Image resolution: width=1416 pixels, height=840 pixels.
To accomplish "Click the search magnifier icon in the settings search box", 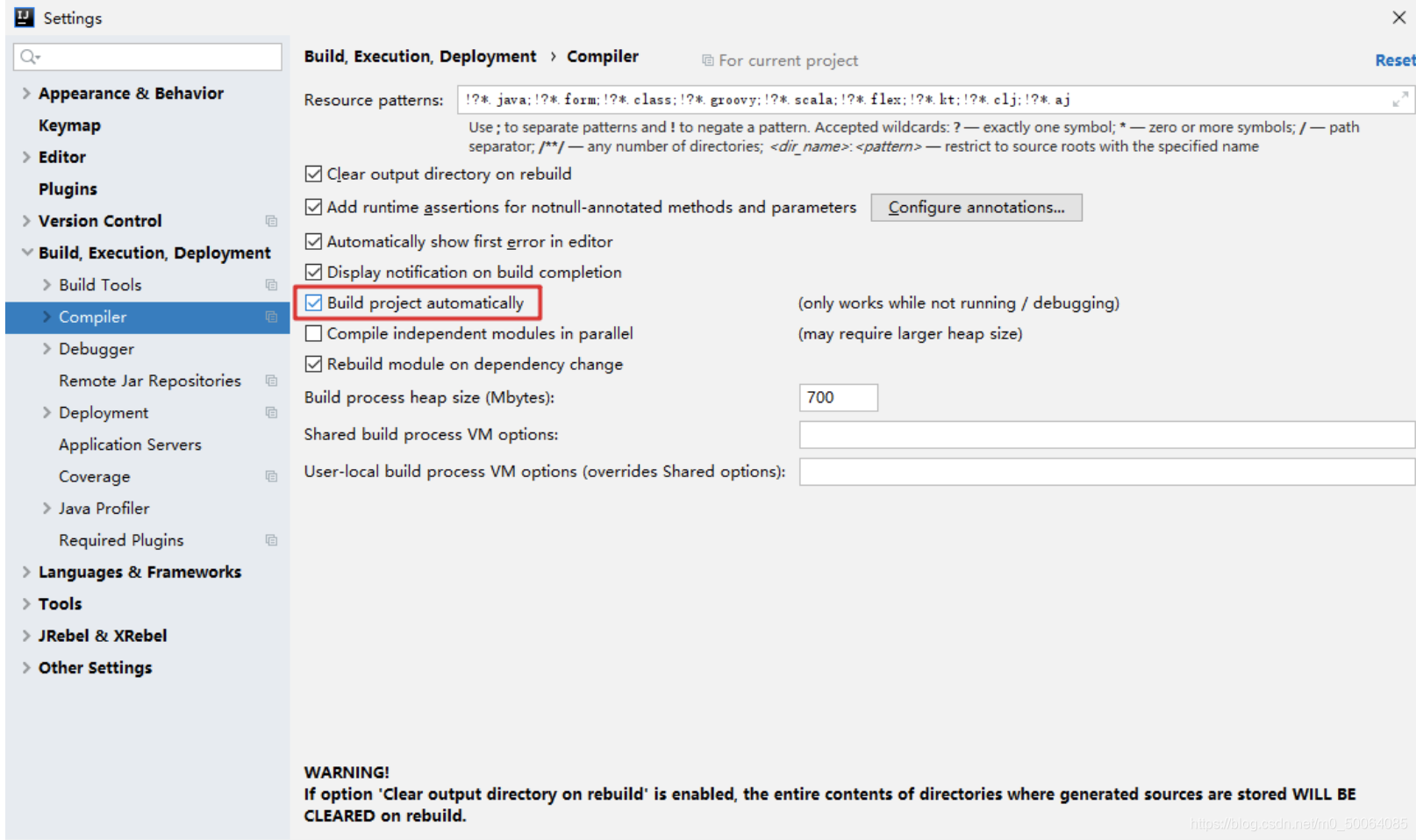I will (x=30, y=57).
